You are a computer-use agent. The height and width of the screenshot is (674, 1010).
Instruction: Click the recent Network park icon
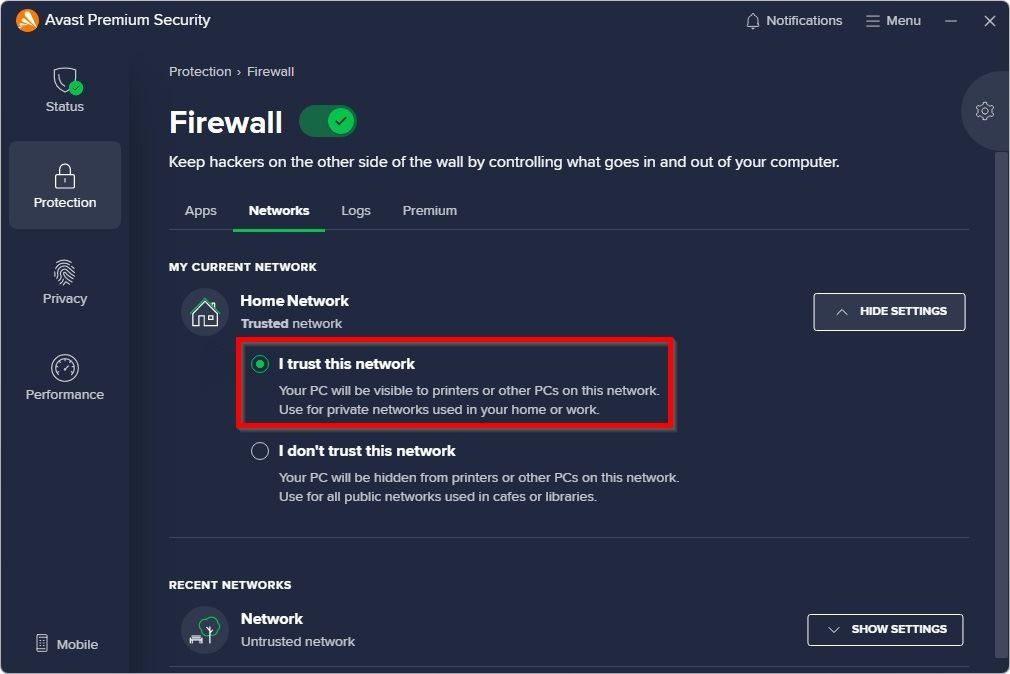(205, 630)
